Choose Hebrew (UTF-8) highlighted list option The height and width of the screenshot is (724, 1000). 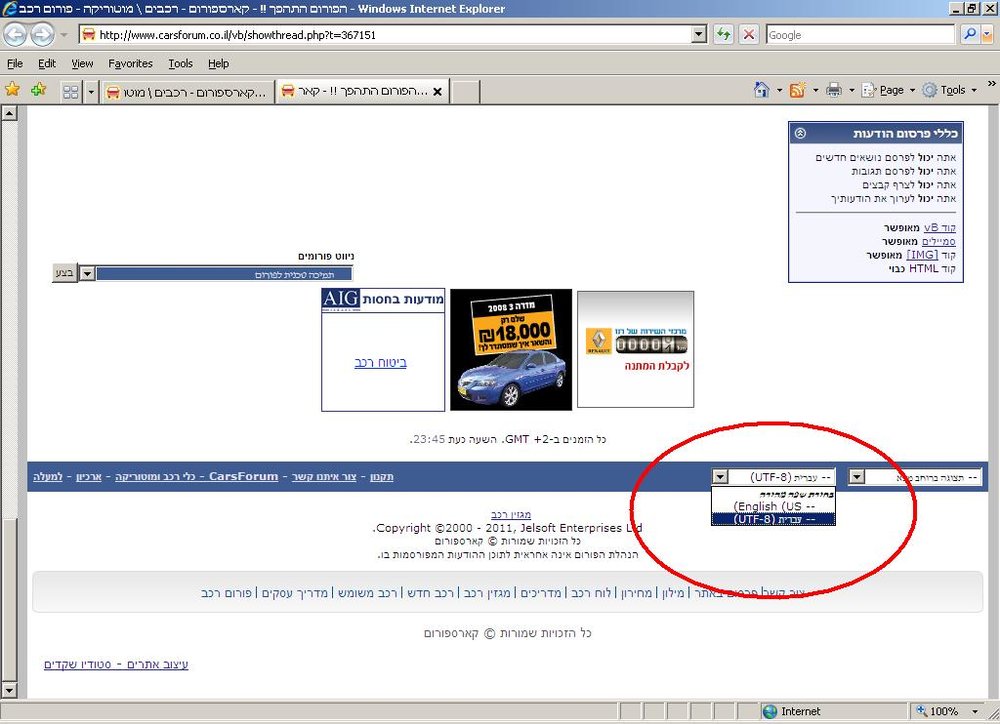(x=774, y=519)
